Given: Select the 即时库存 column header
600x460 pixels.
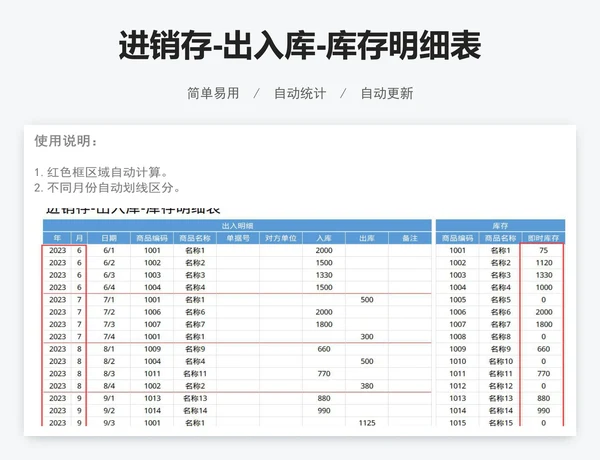Looking at the screenshot, I should click(x=543, y=238).
